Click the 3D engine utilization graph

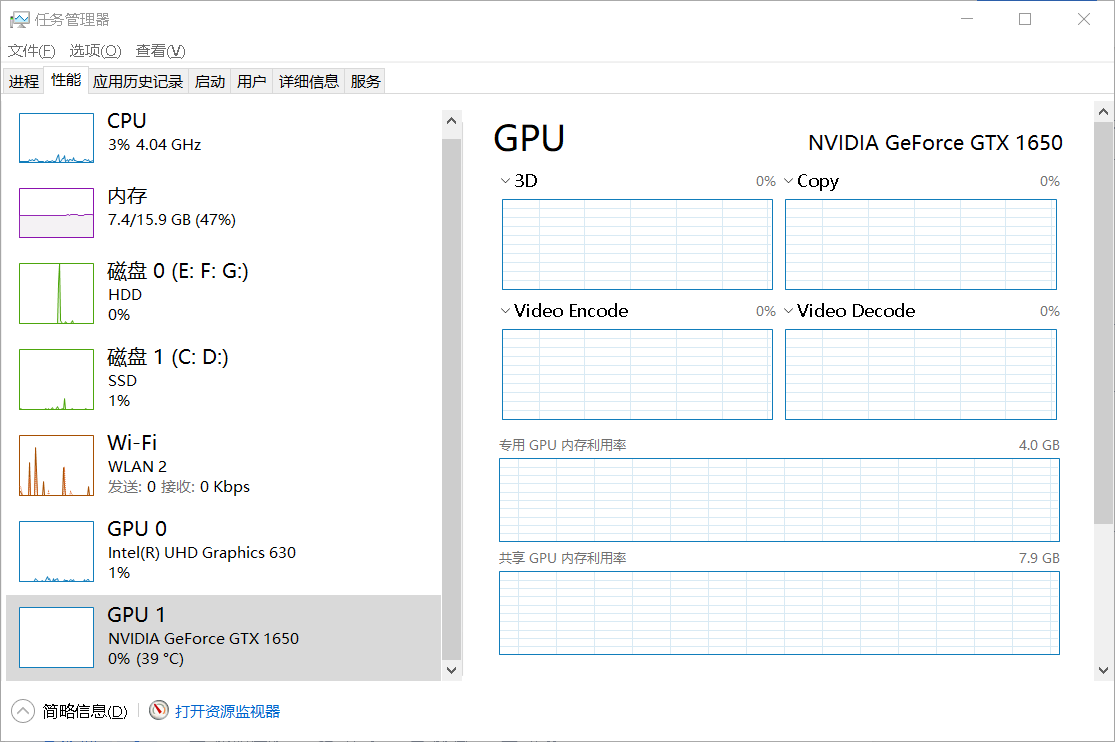click(637, 244)
